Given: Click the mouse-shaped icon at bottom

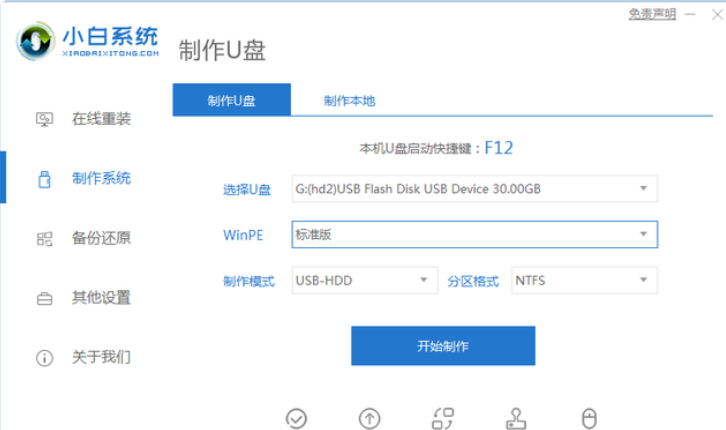Looking at the screenshot, I should 589,418.
